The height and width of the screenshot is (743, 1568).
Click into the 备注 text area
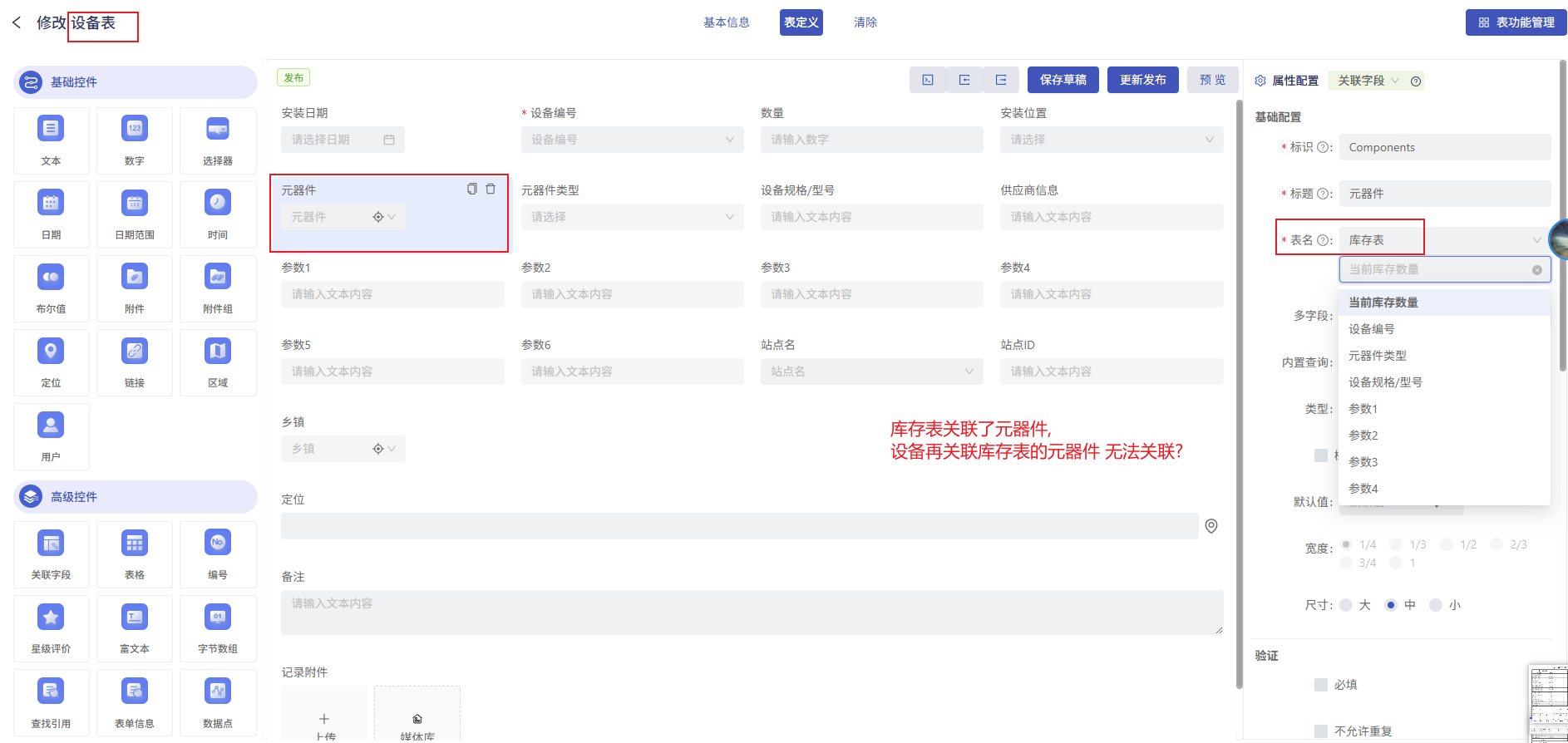(x=752, y=613)
